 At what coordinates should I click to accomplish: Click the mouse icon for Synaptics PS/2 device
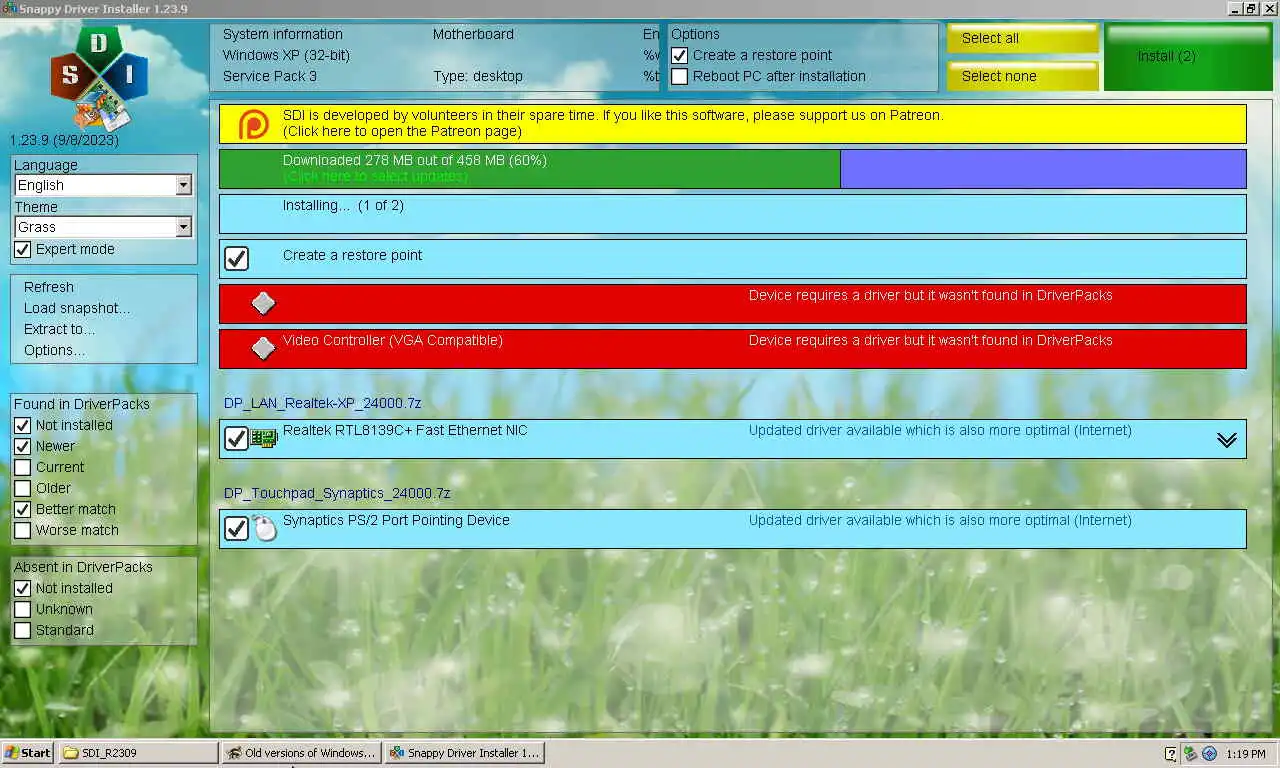pos(264,528)
